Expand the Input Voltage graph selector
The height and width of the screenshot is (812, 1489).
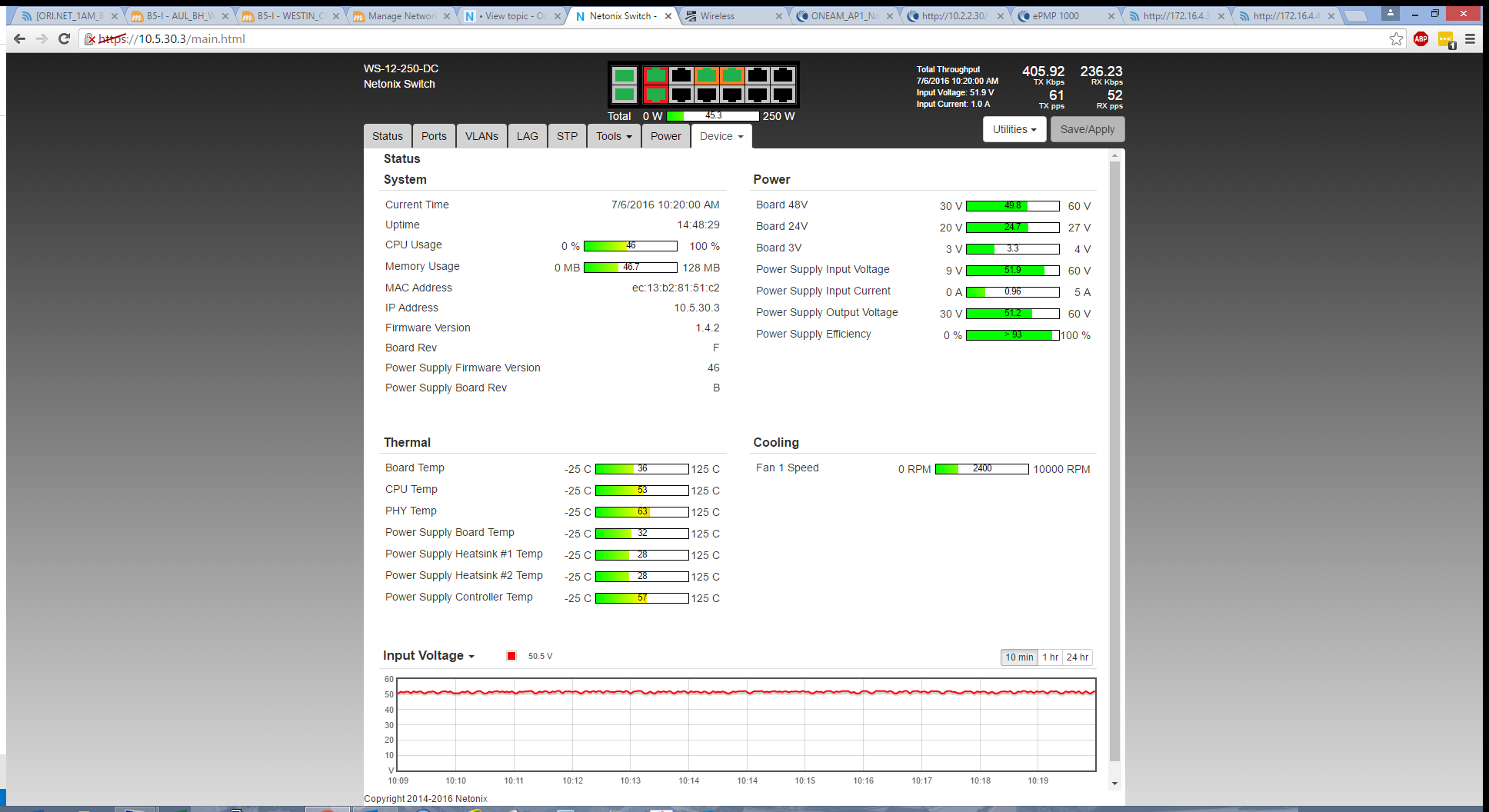428,656
